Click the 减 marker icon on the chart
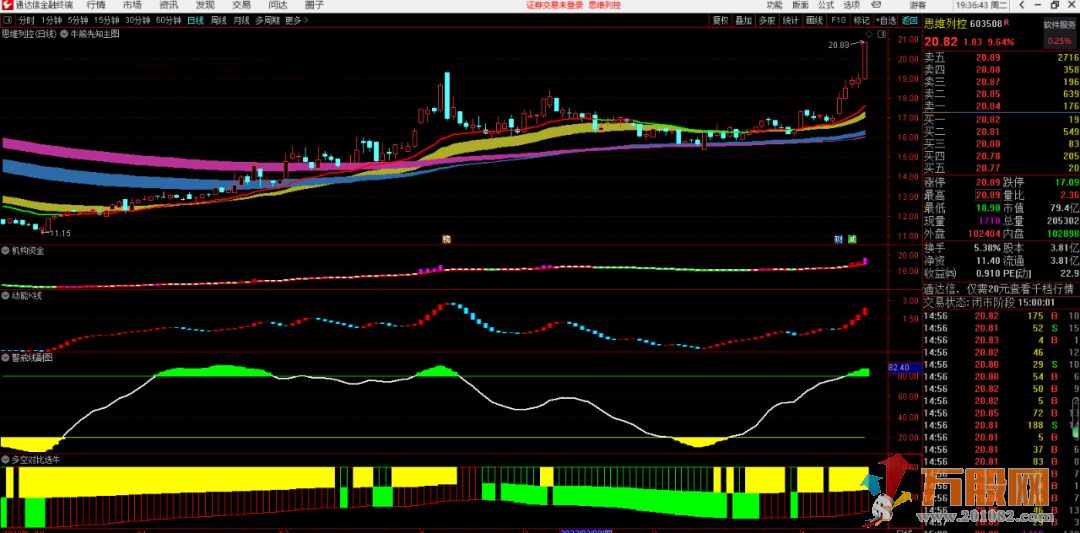Viewport: 1080px width, 533px height. pyautogui.click(x=851, y=239)
